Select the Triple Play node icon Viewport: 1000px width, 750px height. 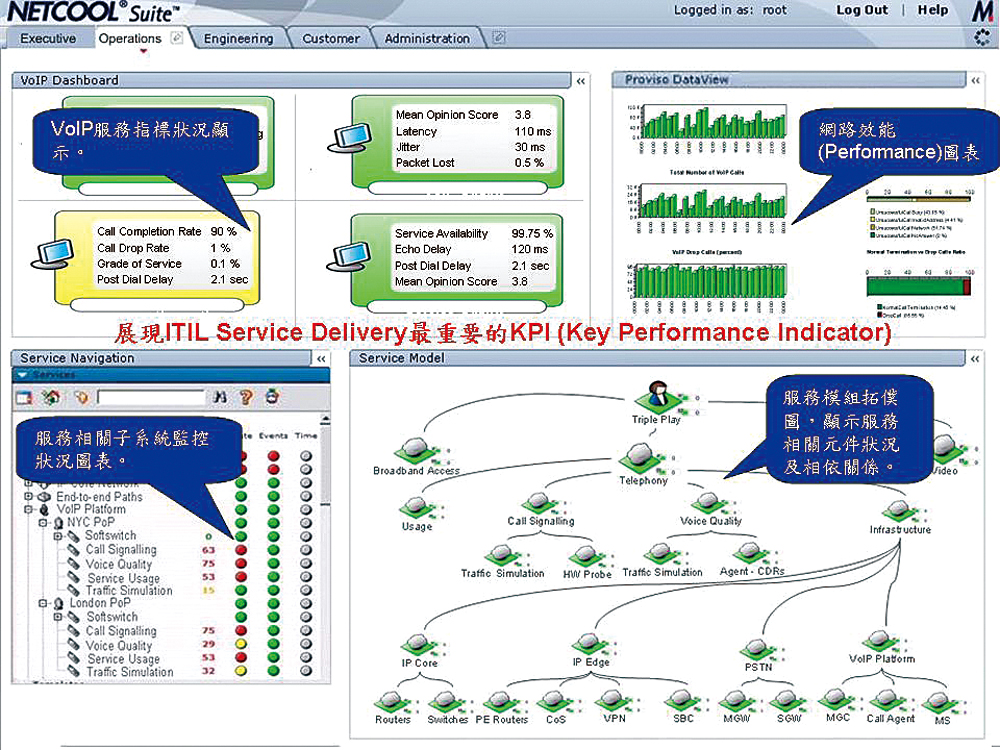click(x=656, y=396)
